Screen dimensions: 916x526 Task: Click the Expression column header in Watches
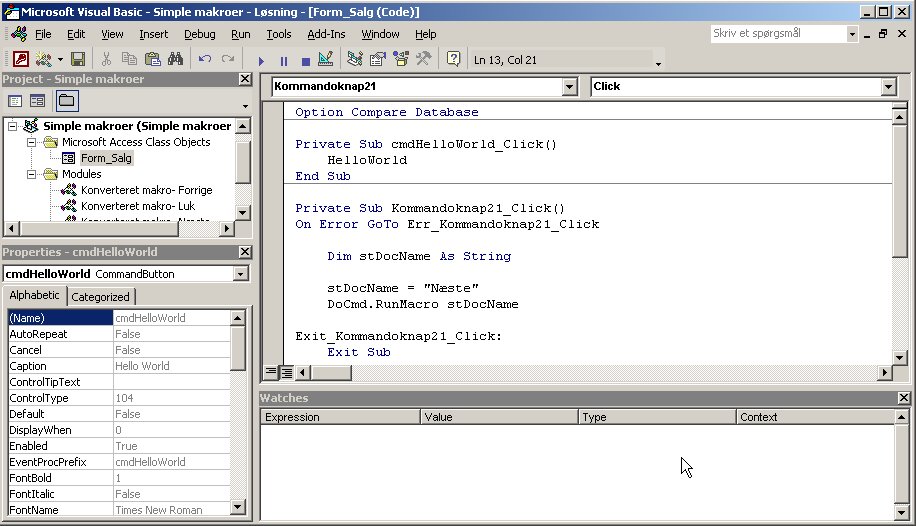click(340, 417)
